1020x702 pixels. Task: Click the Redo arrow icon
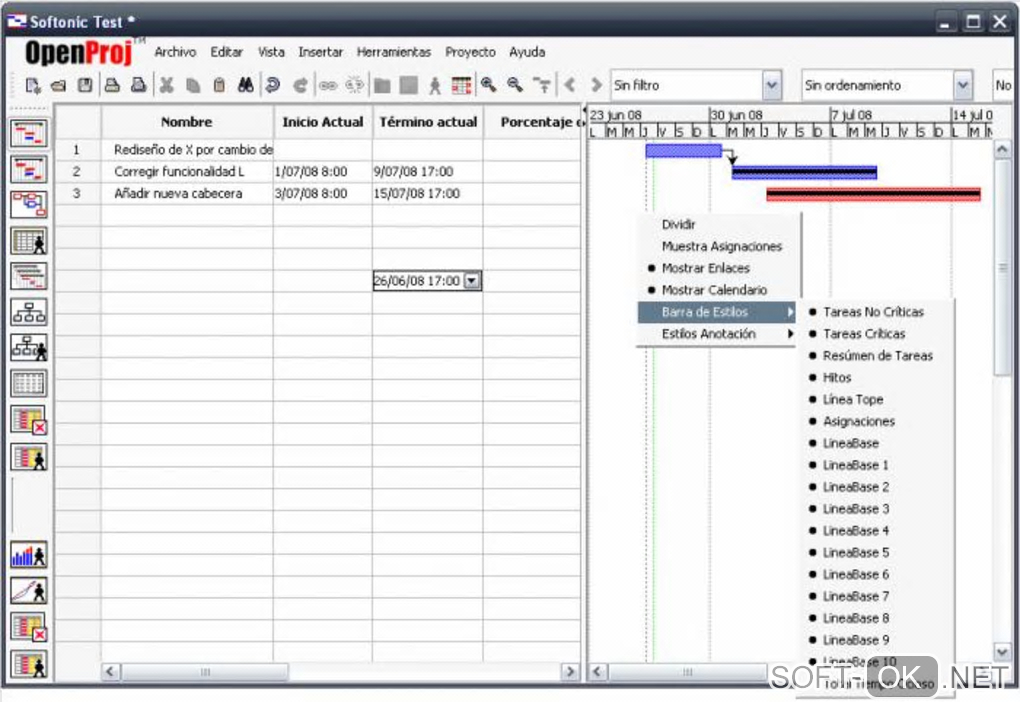tap(300, 85)
